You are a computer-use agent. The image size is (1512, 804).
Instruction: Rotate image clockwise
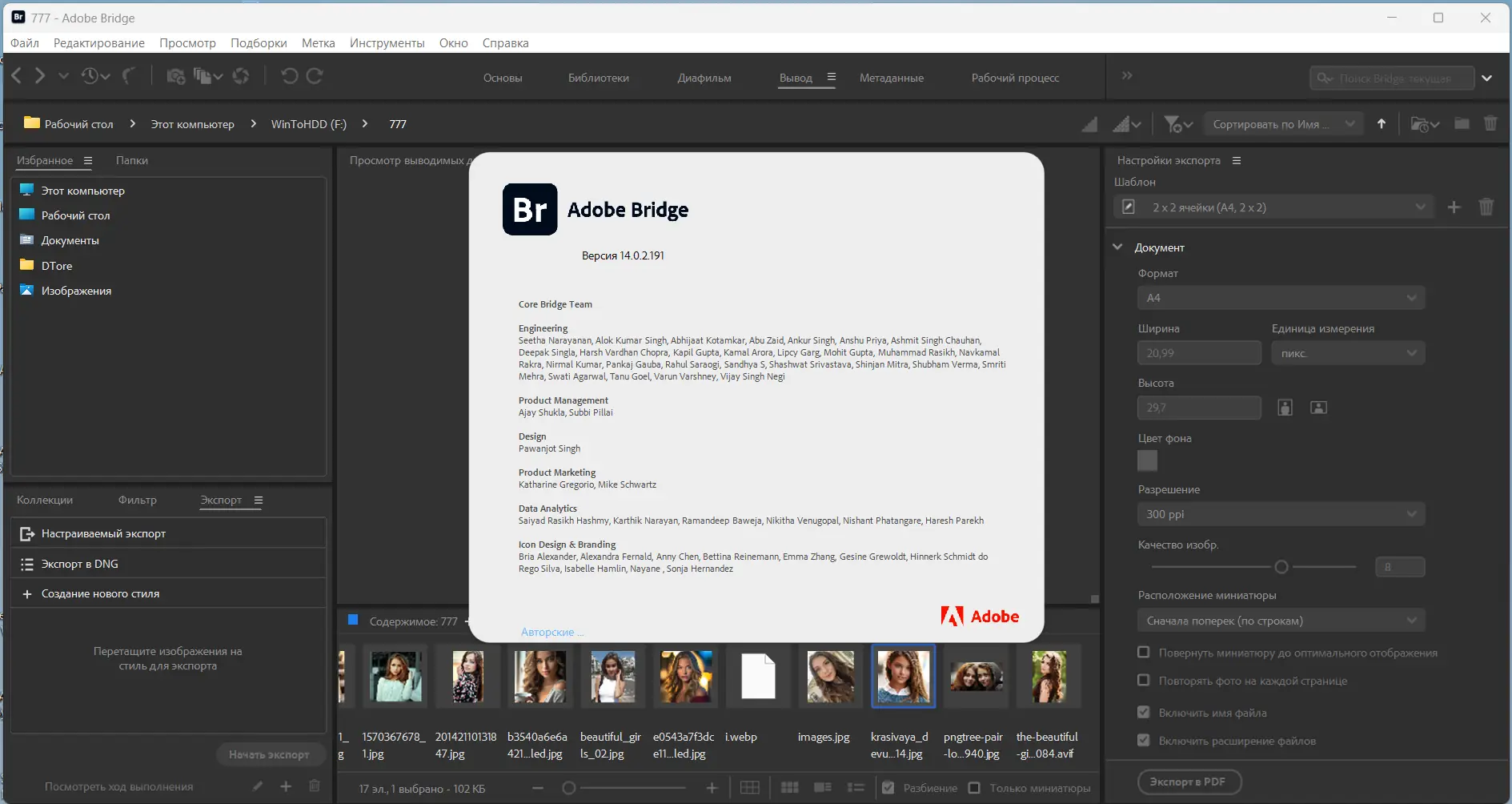(x=315, y=76)
